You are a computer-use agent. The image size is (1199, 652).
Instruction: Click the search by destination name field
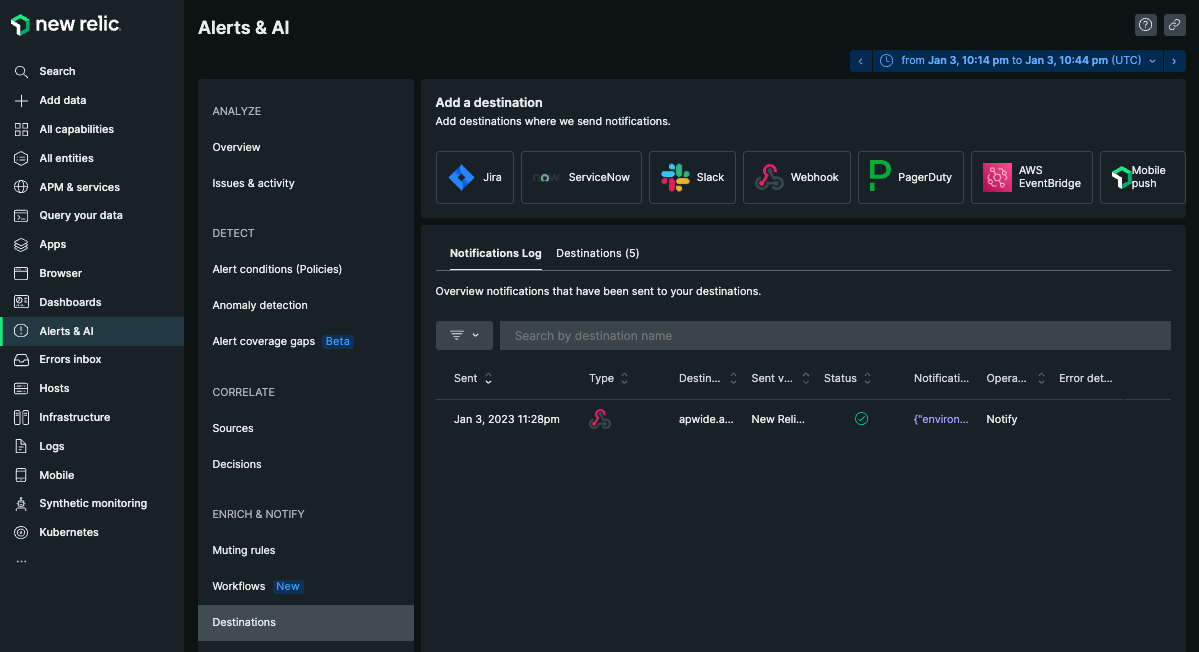coord(835,335)
